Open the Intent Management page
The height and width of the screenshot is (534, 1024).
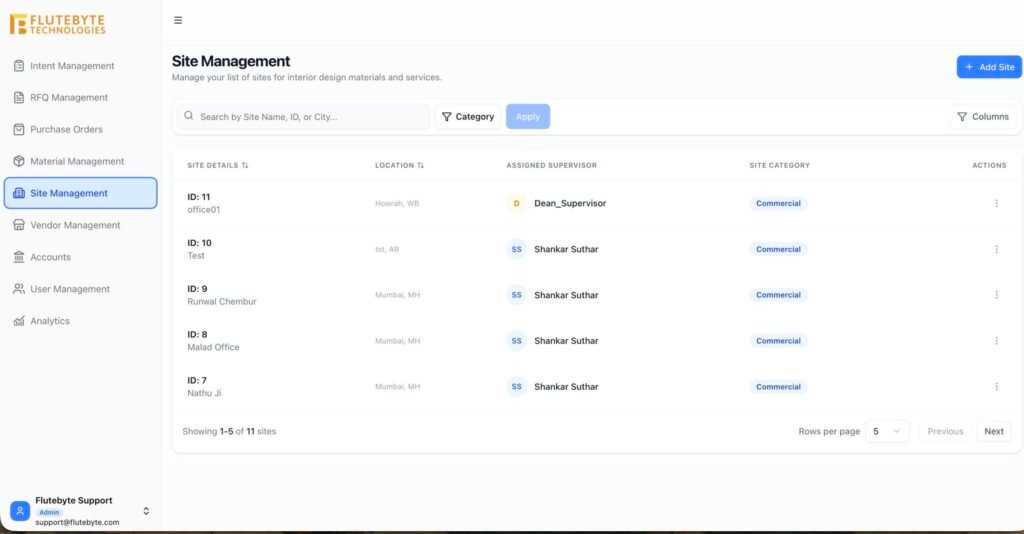tap(80, 66)
